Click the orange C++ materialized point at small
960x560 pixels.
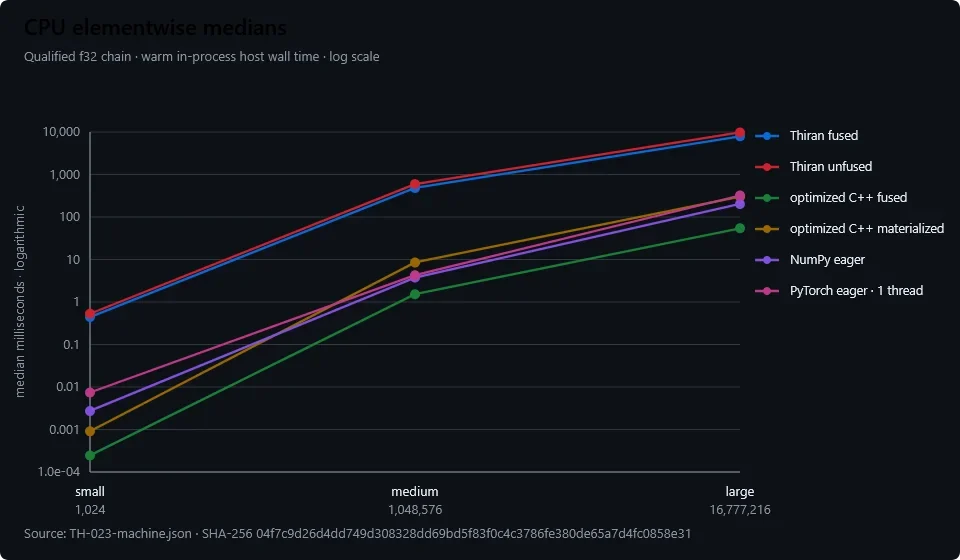coord(90,431)
